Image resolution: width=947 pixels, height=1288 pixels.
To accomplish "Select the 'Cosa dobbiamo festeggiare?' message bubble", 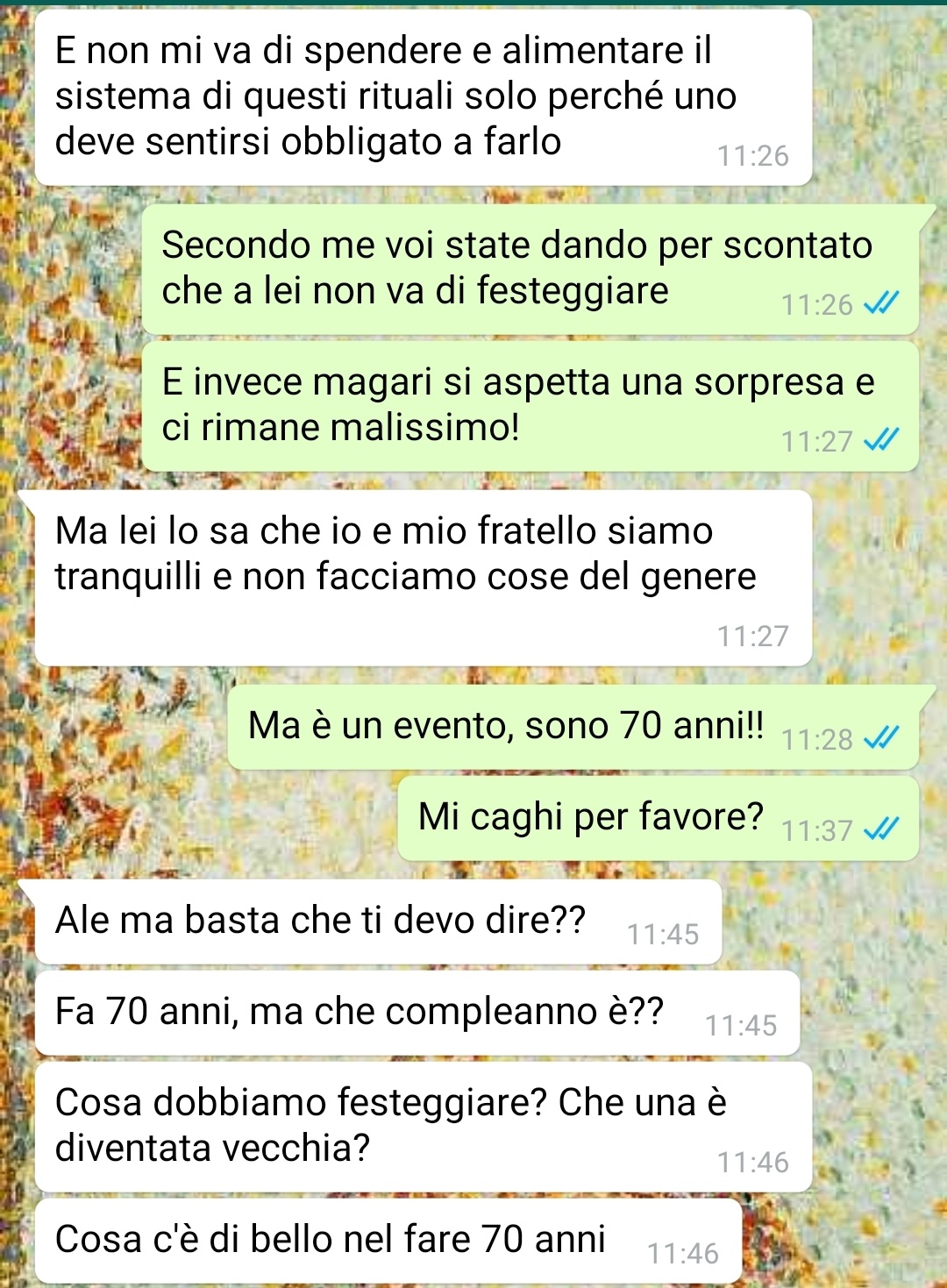I will [424, 1127].
